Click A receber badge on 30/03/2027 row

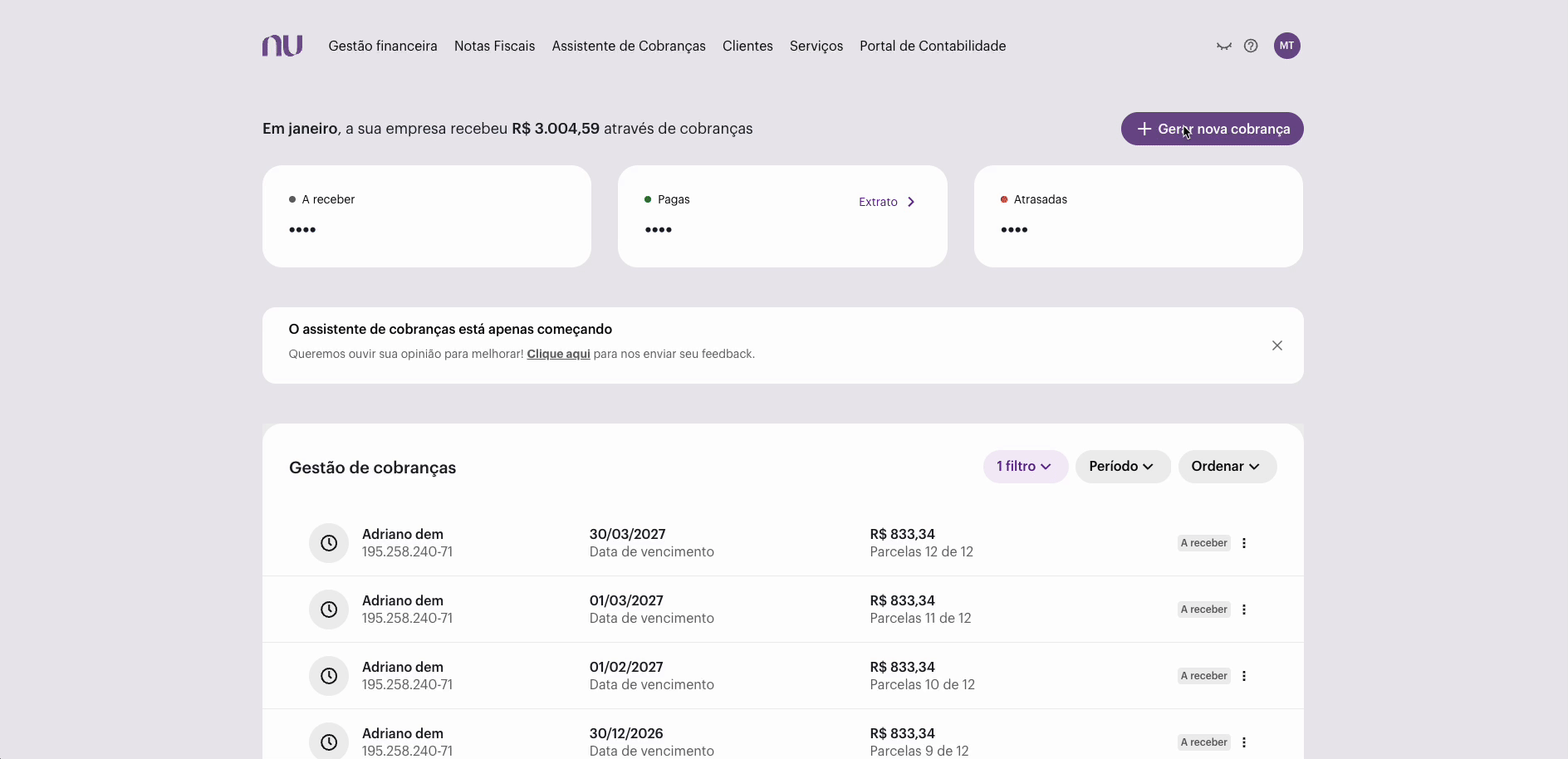coord(1204,543)
